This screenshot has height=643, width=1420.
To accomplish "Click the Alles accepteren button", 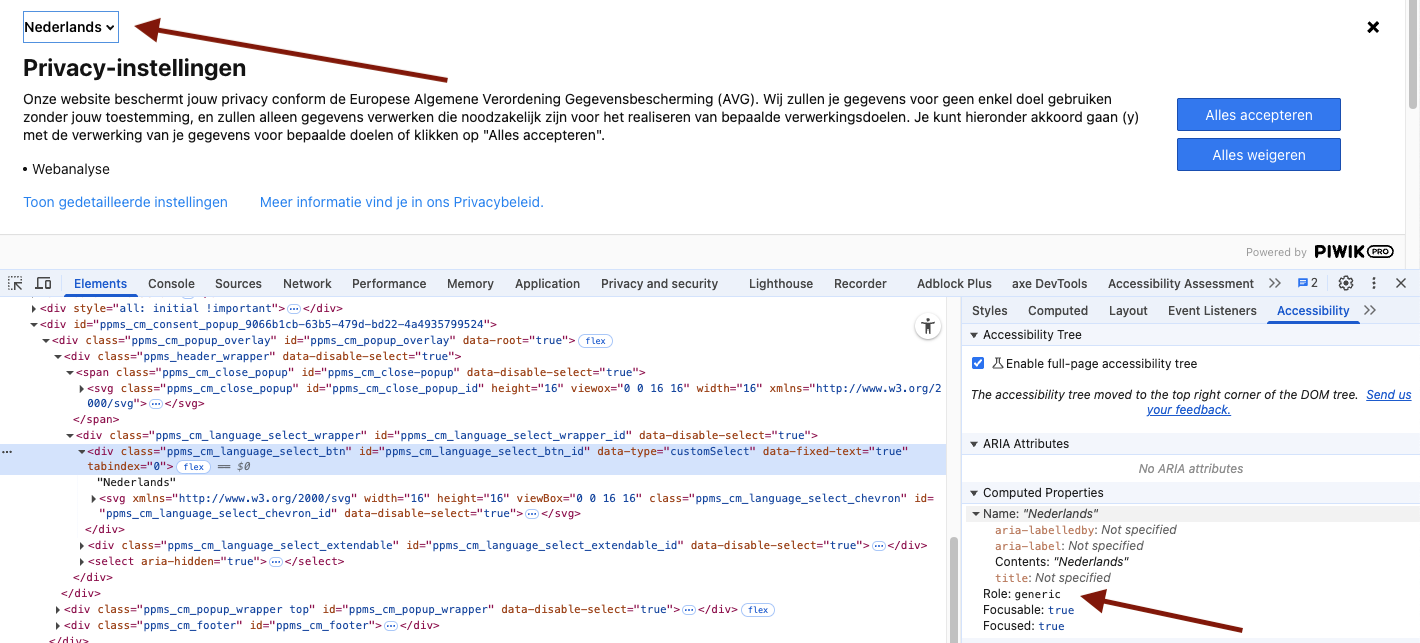I will click(1258, 115).
